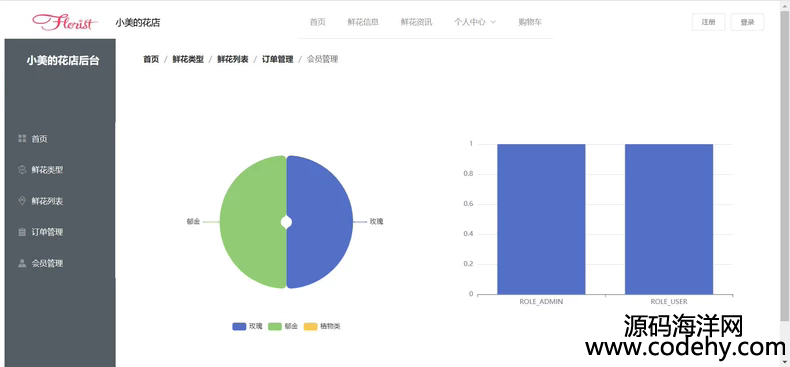This screenshot has width=790, height=367.
Task: Go to 订单管理 in the breadcrumb
Action: 277,59
